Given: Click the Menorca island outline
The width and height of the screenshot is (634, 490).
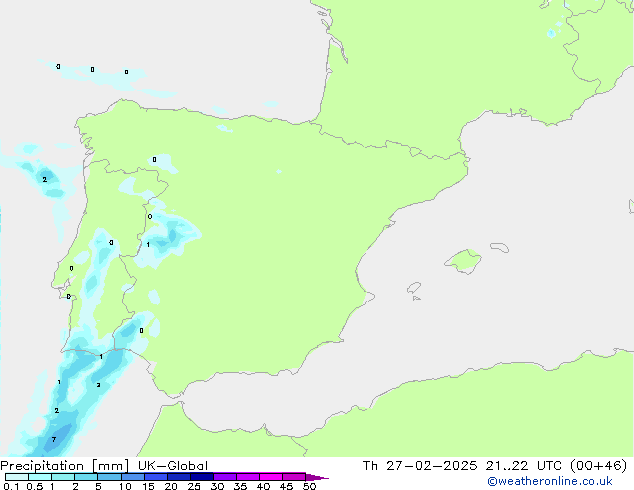Looking at the screenshot, I should tap(499, 247).
